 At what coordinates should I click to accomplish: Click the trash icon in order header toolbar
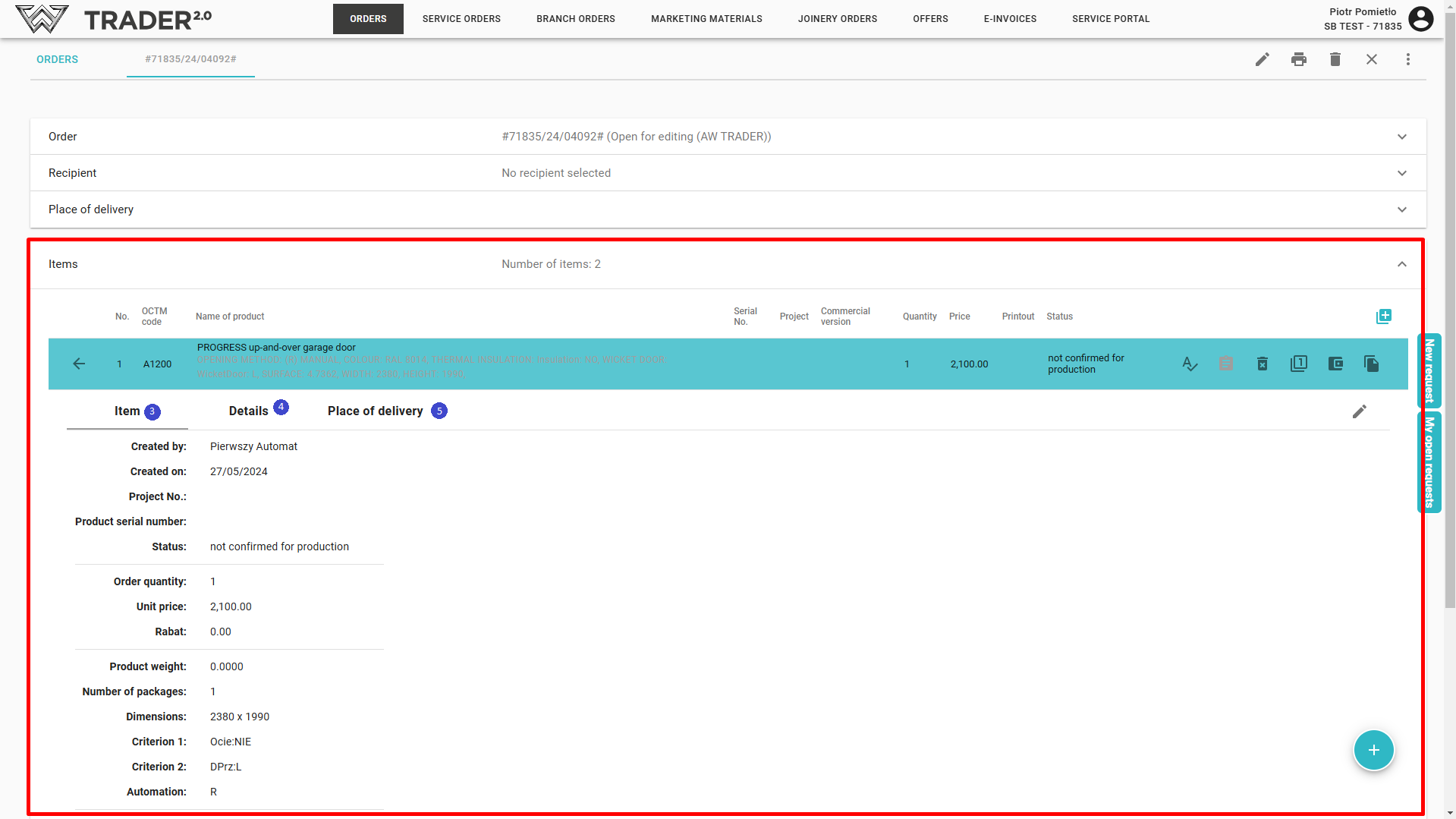point(1335,59)
